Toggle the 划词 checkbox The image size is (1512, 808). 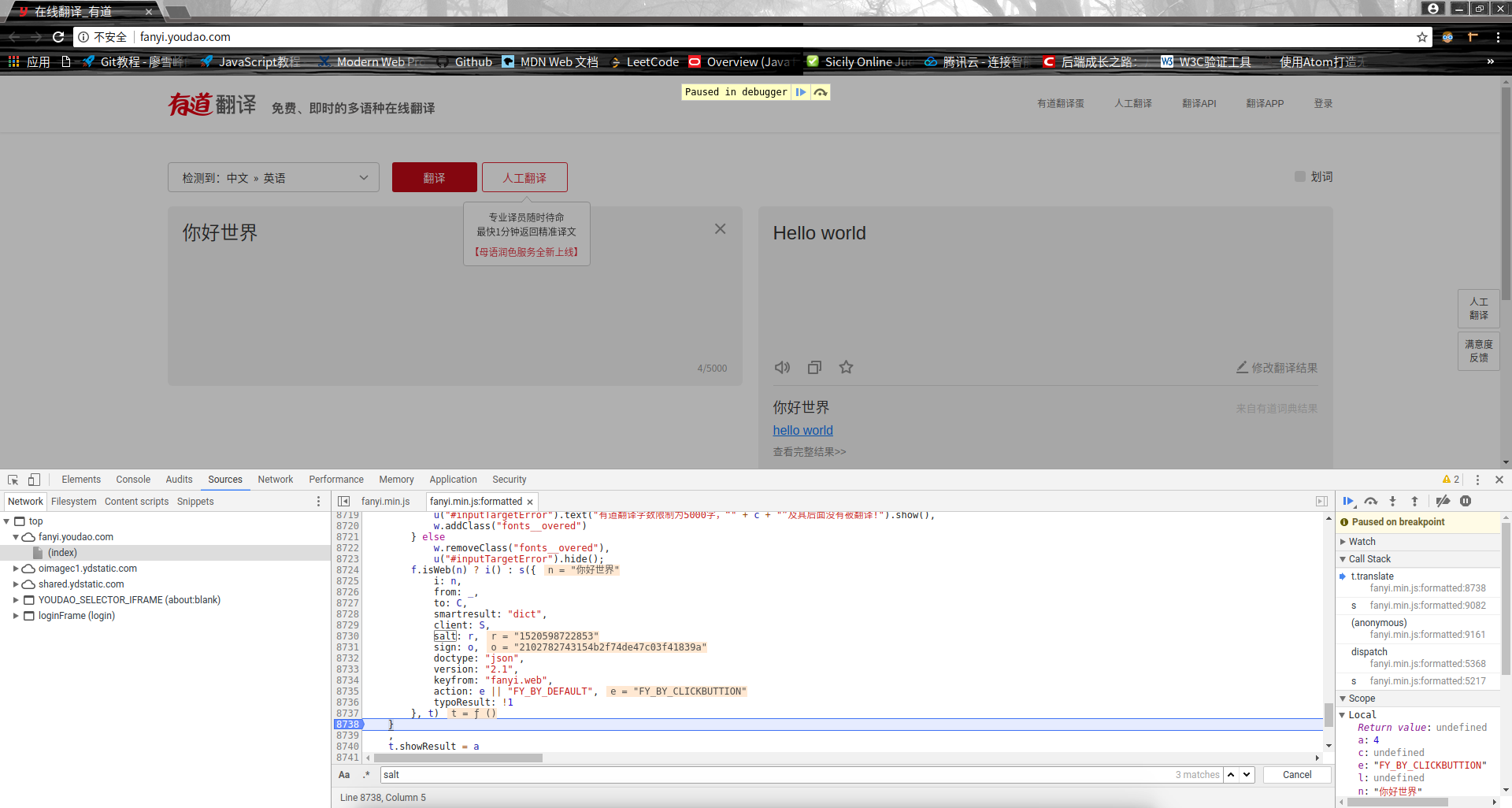point(1300,177)
